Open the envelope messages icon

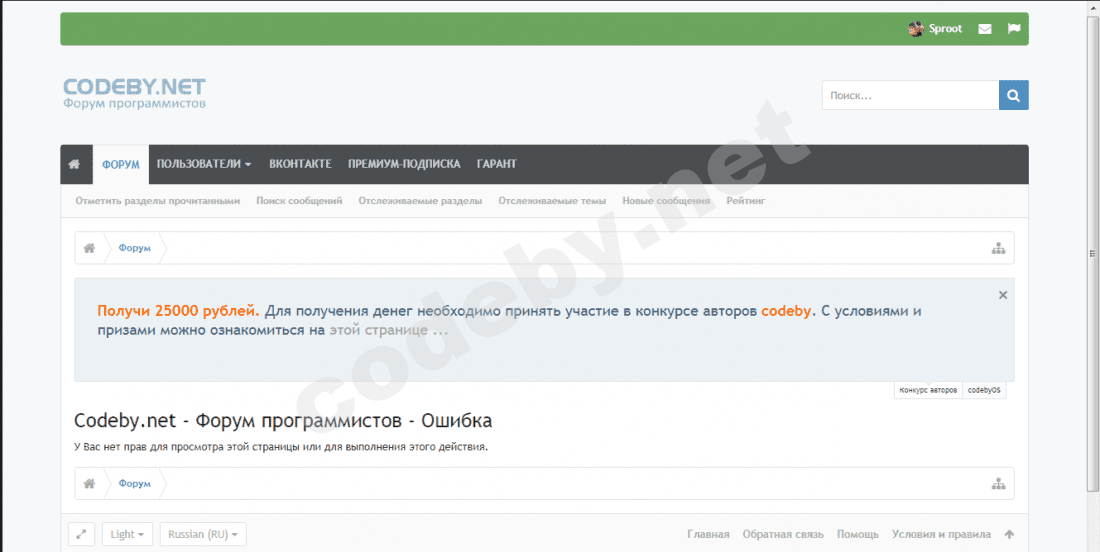[x=985, y=29]
